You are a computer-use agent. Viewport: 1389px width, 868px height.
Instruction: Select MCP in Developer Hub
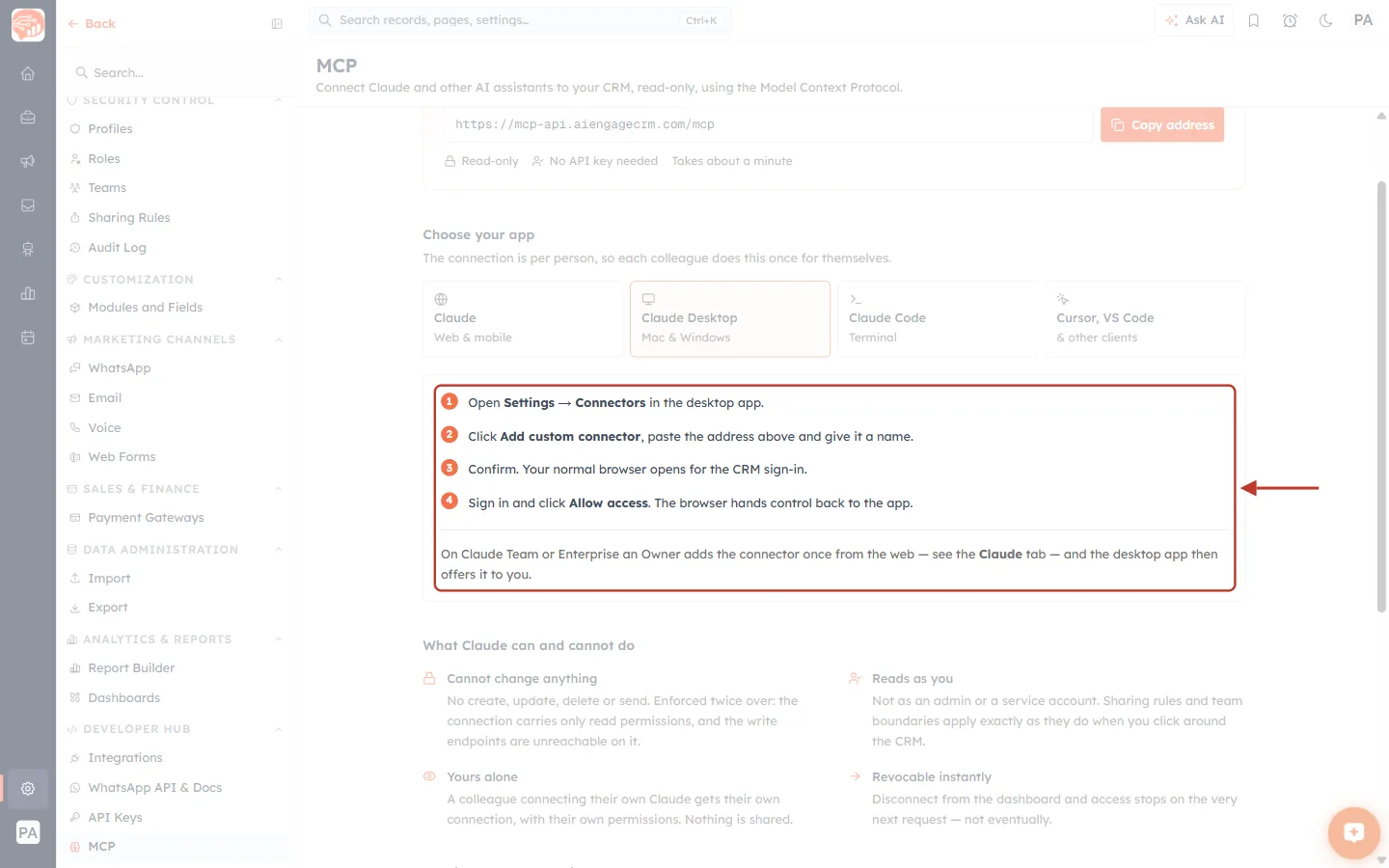click(x=177, y=847)
